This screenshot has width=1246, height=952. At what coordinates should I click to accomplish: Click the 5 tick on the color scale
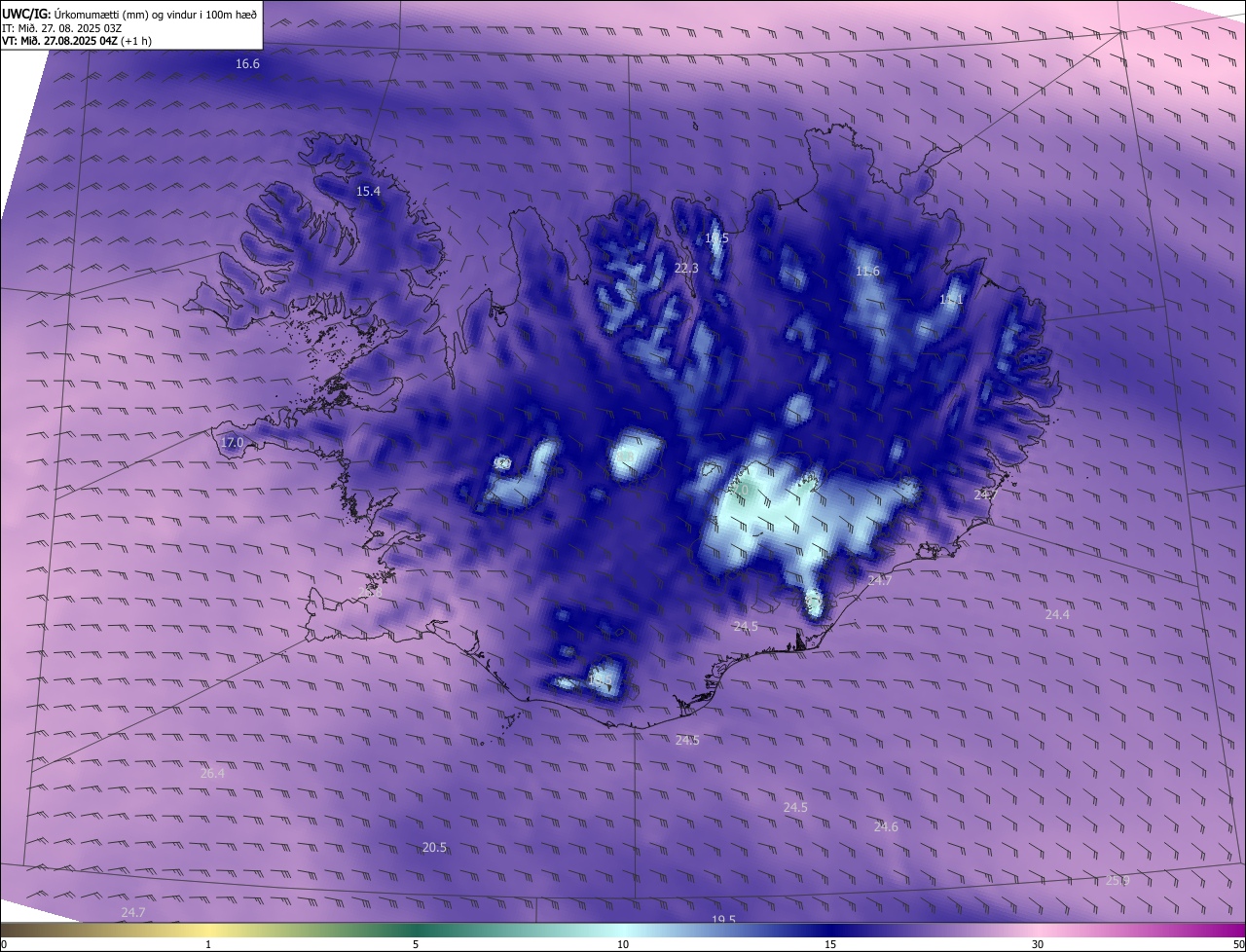416,945
